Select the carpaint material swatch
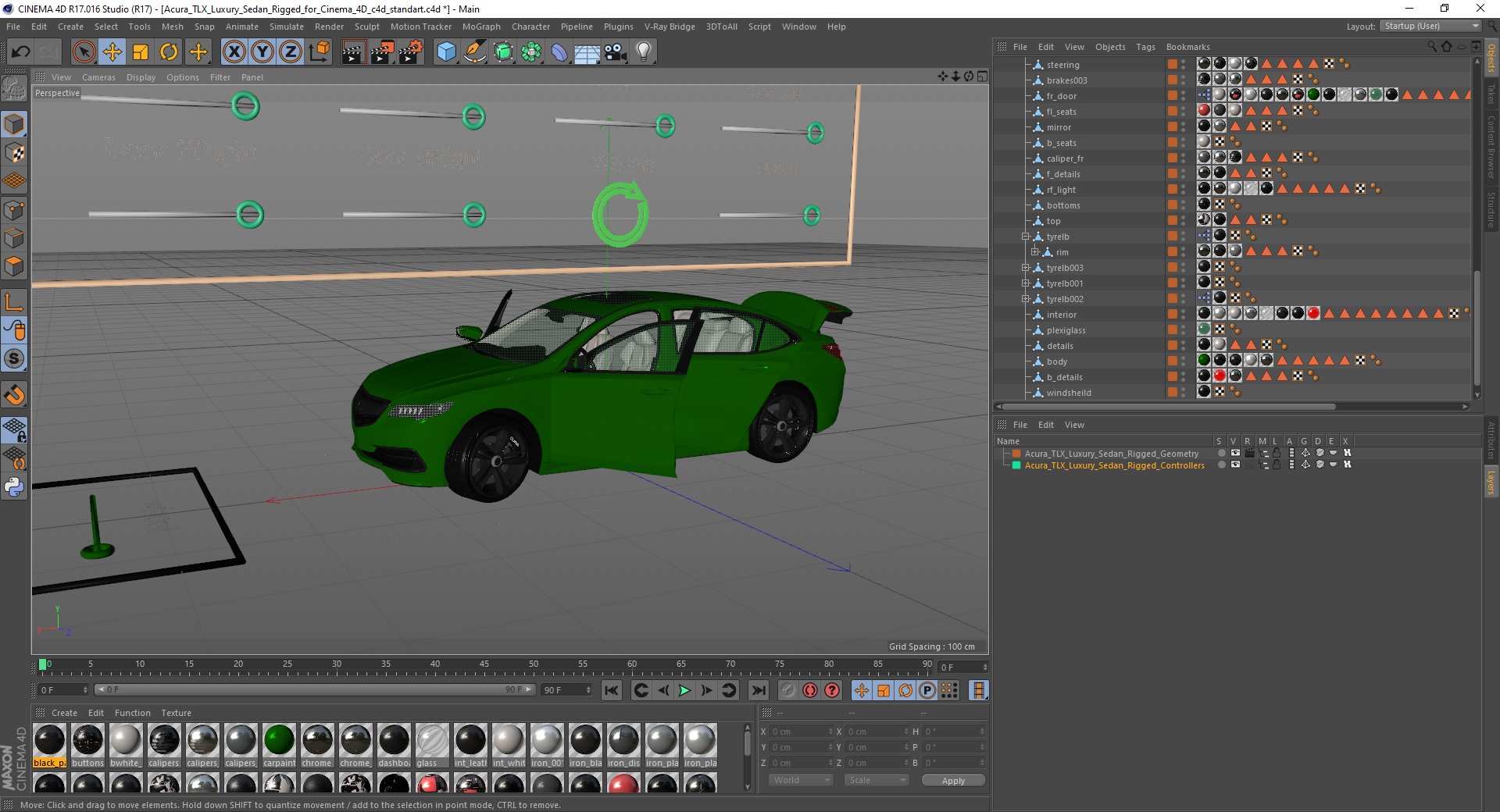Screen dimensions: 1500x812 (279, 746)
